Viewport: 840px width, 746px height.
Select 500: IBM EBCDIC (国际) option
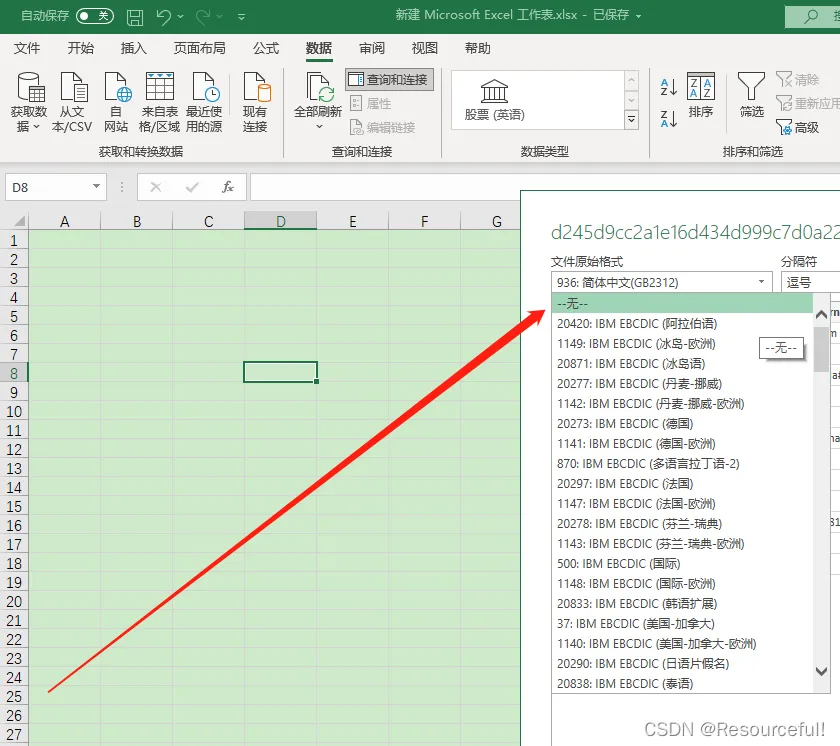click(682, 564)
